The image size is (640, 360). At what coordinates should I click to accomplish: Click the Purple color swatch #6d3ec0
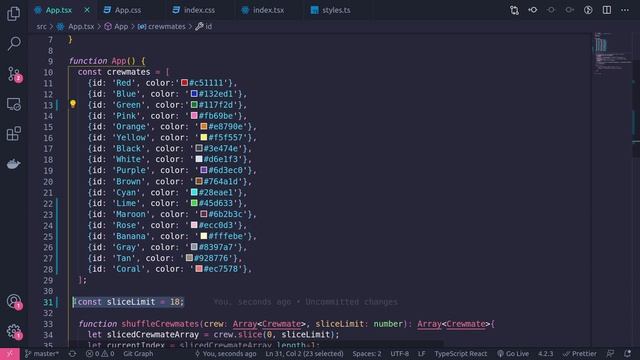click(204, 170)
